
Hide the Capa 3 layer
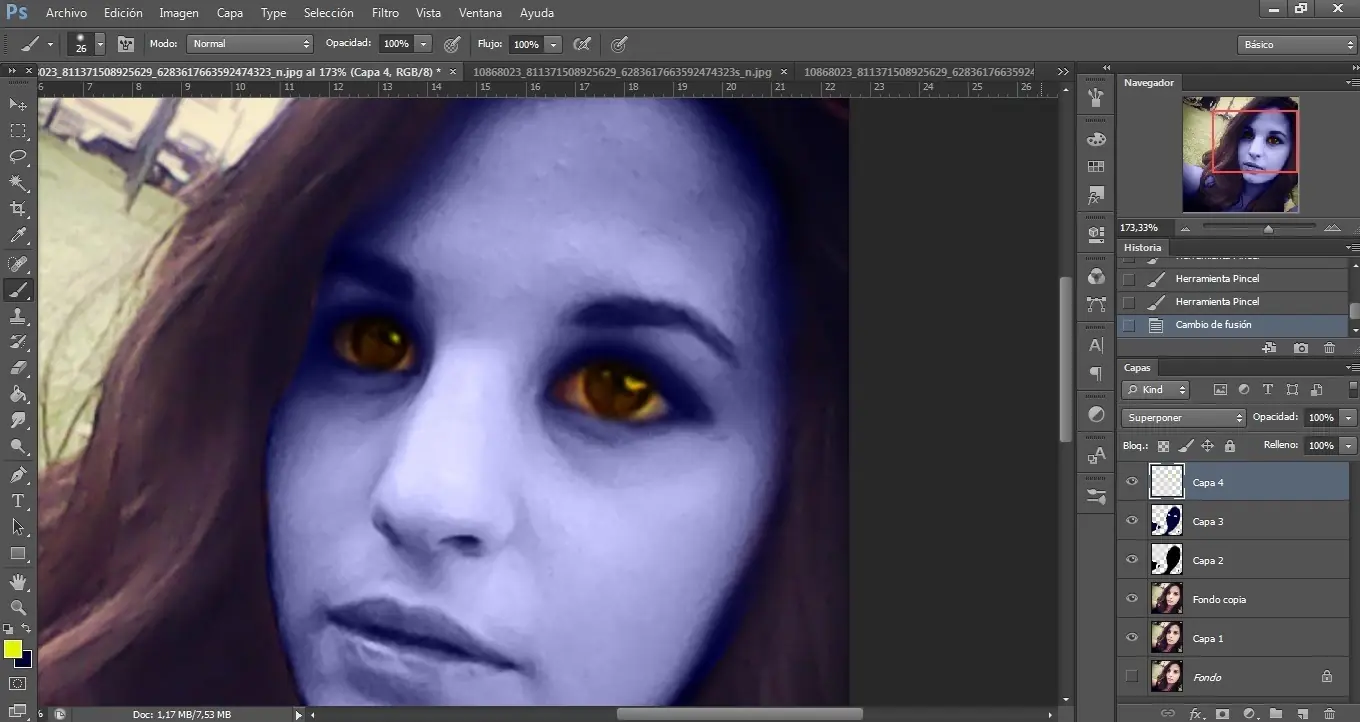pyautogui.click(x=1132, y=521)
